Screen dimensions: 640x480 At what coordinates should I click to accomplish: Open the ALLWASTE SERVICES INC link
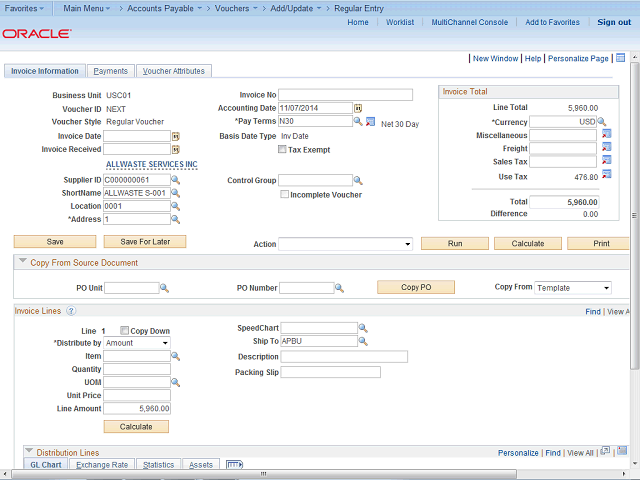[151, 164]
